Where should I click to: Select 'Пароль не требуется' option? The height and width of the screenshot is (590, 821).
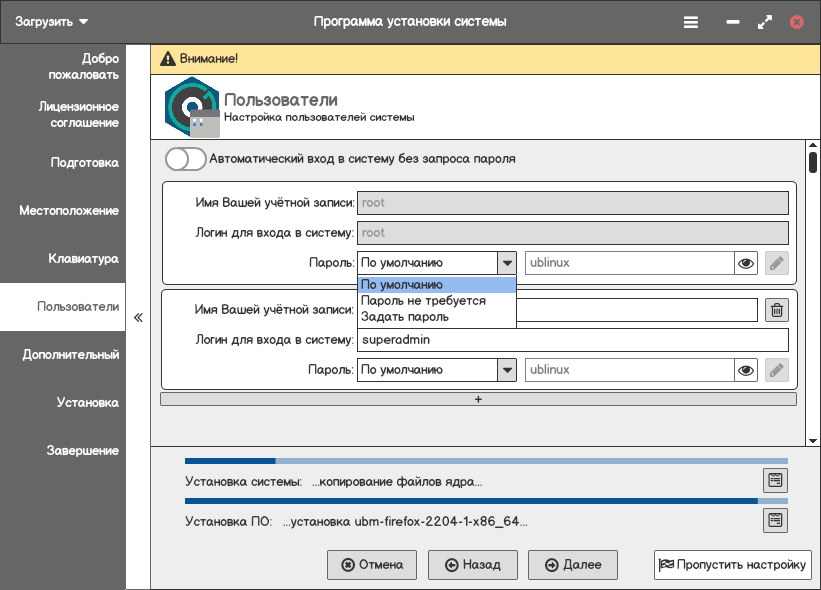pos(423,301)
